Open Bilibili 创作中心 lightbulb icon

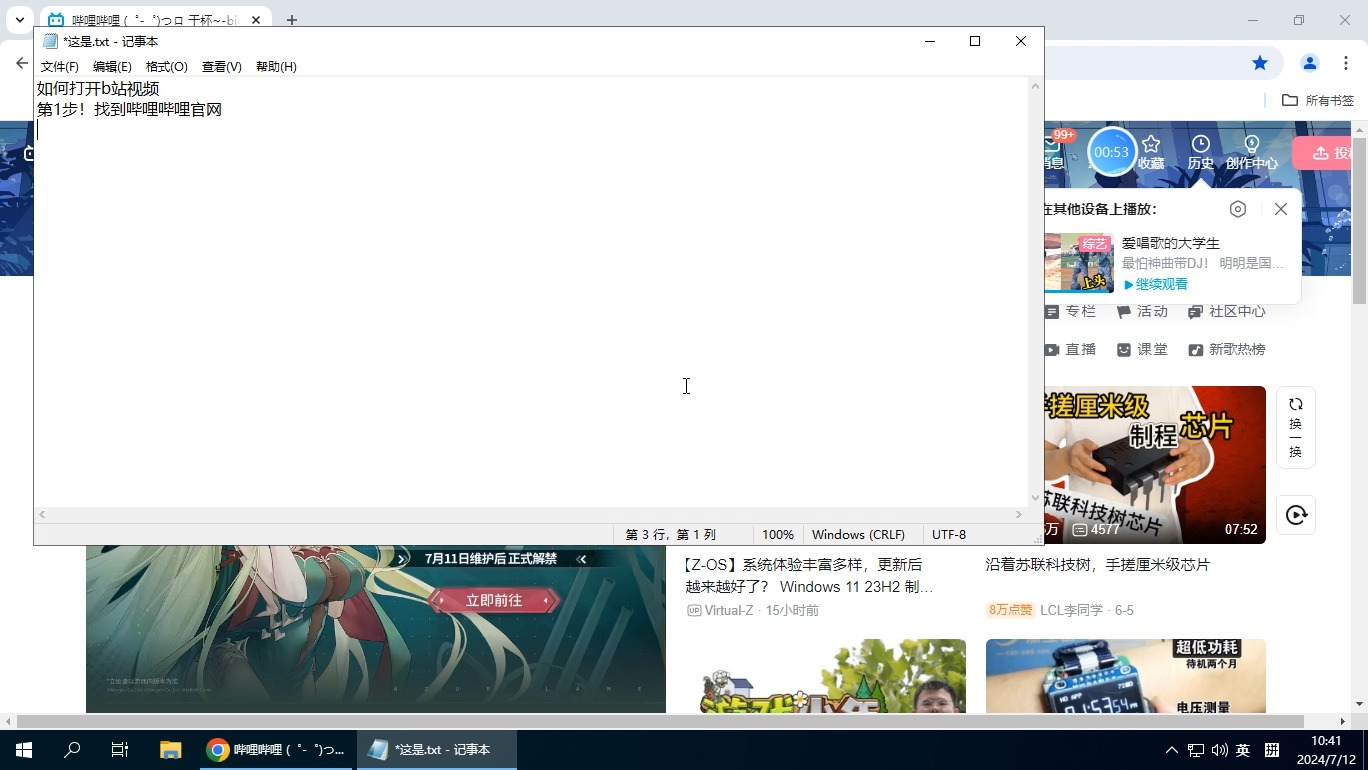click(x=1251, y=153)
